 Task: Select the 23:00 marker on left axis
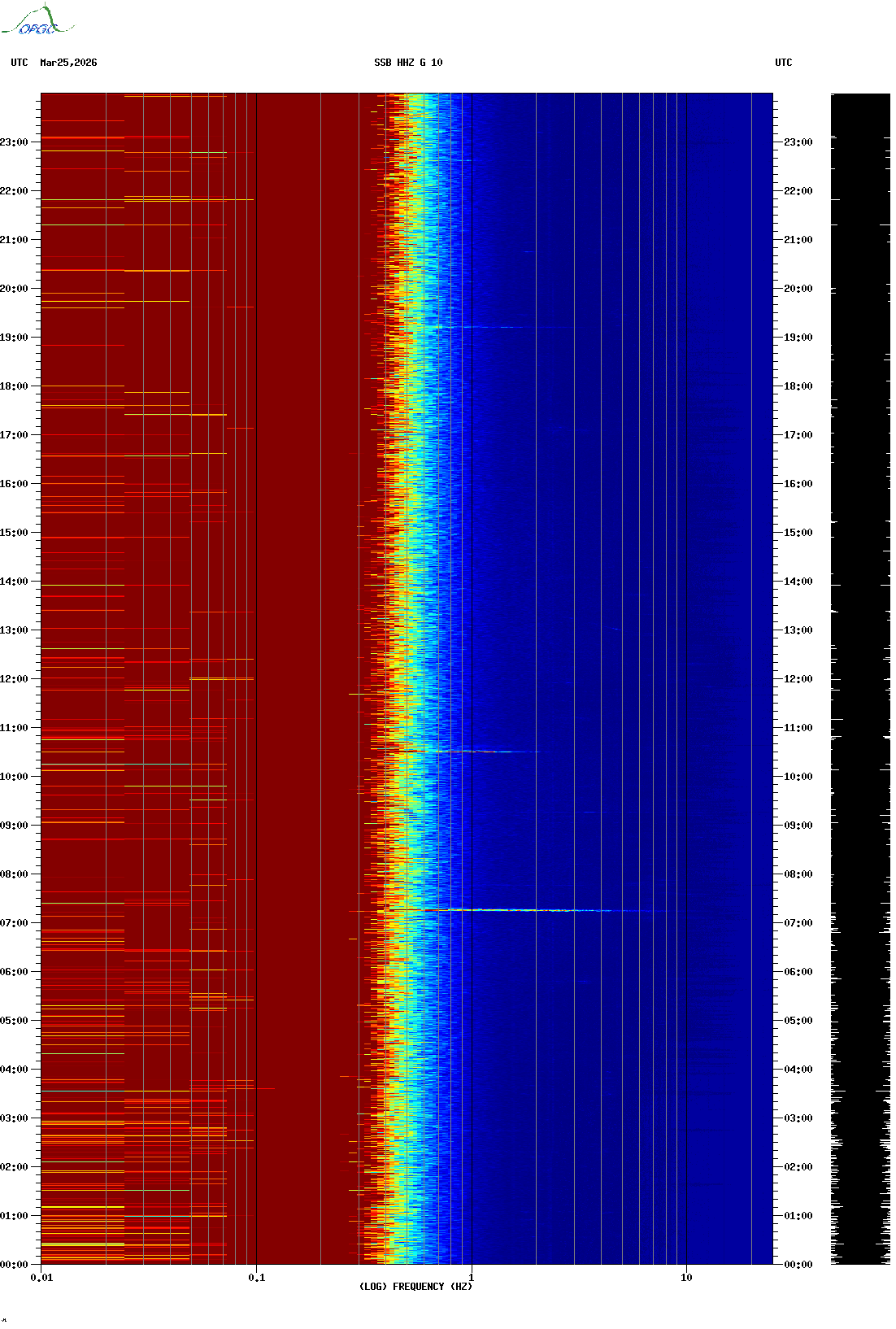coord(15,142)
